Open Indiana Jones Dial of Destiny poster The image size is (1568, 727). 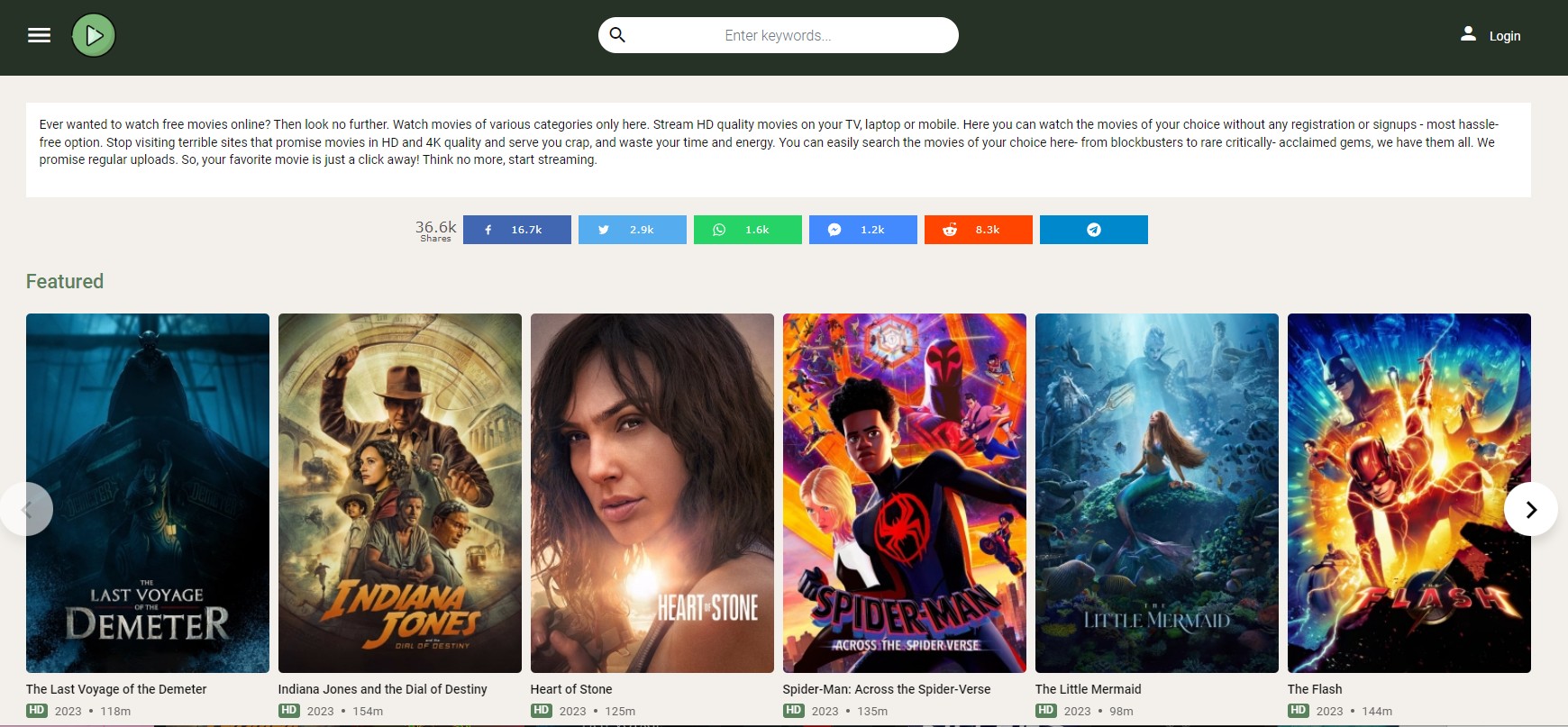click(400, 493)
